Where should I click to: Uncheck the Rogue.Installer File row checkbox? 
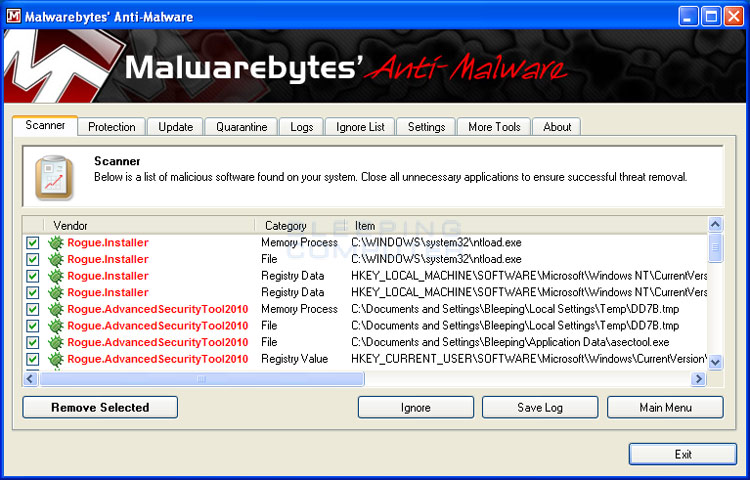(x=33, y=260)
